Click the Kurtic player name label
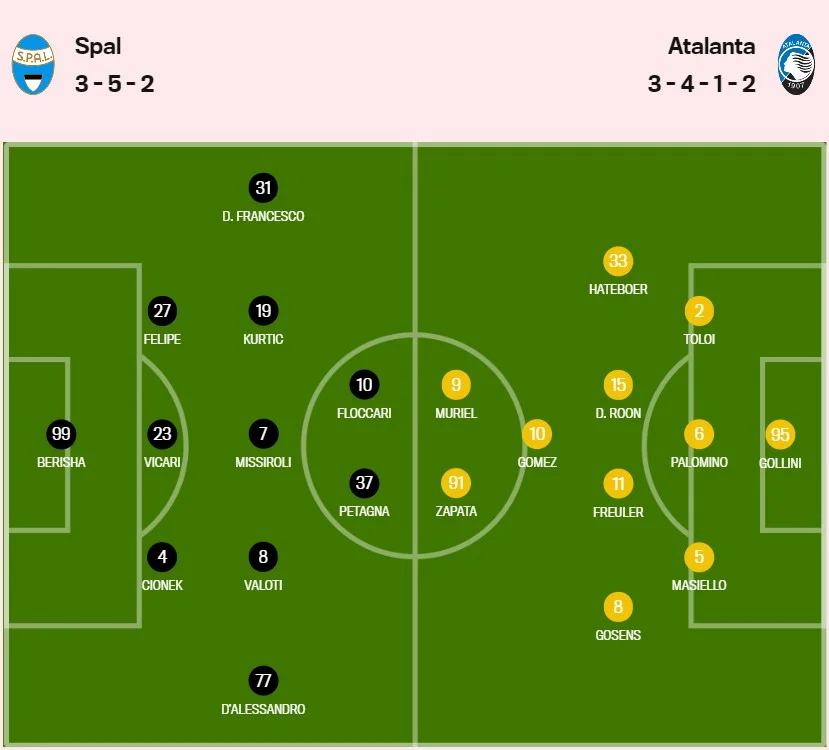Viewport: 829px width, 750px height. 263,339
